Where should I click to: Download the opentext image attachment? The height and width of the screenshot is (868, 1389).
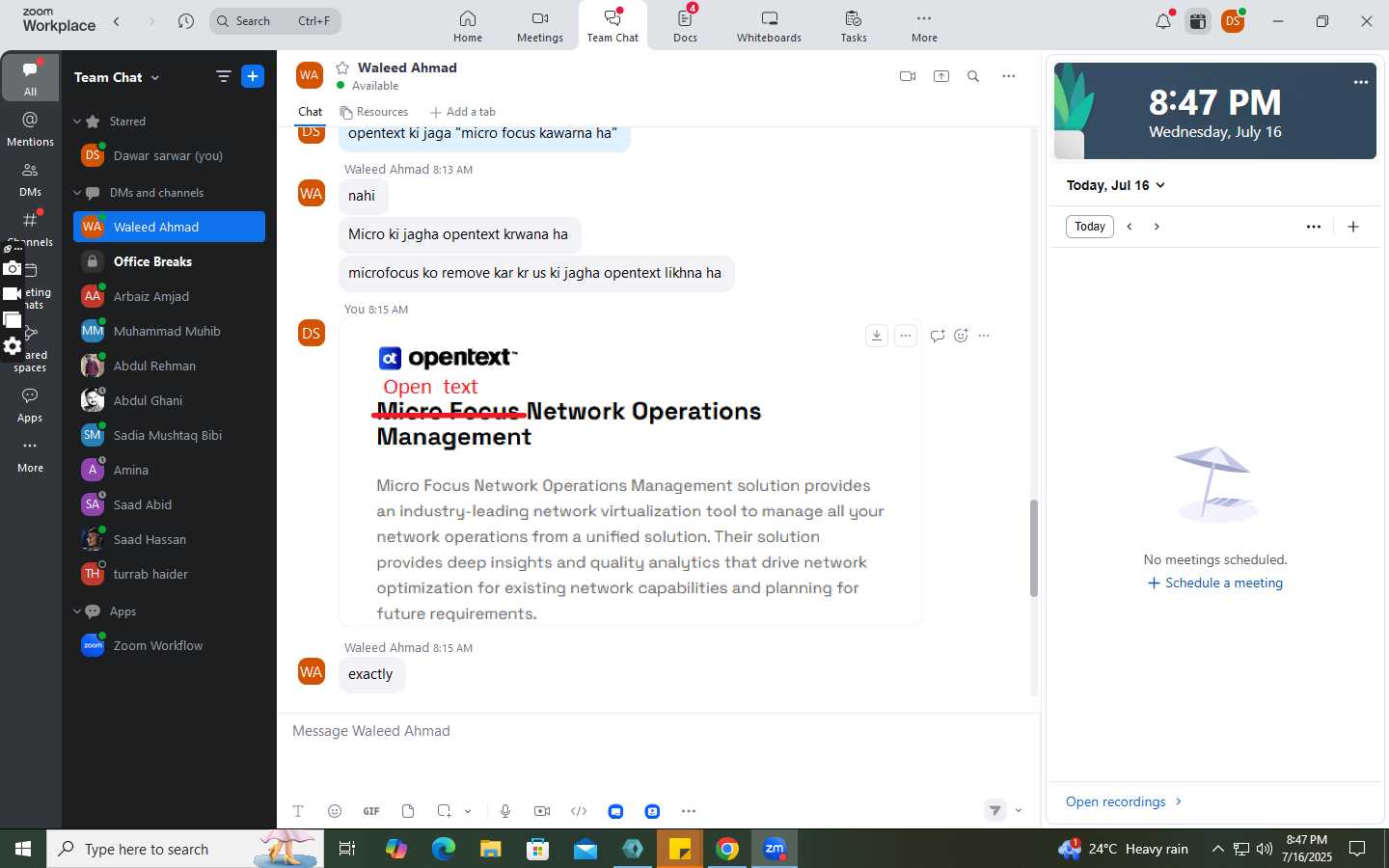pyautogui.click(x=877, y=336)
